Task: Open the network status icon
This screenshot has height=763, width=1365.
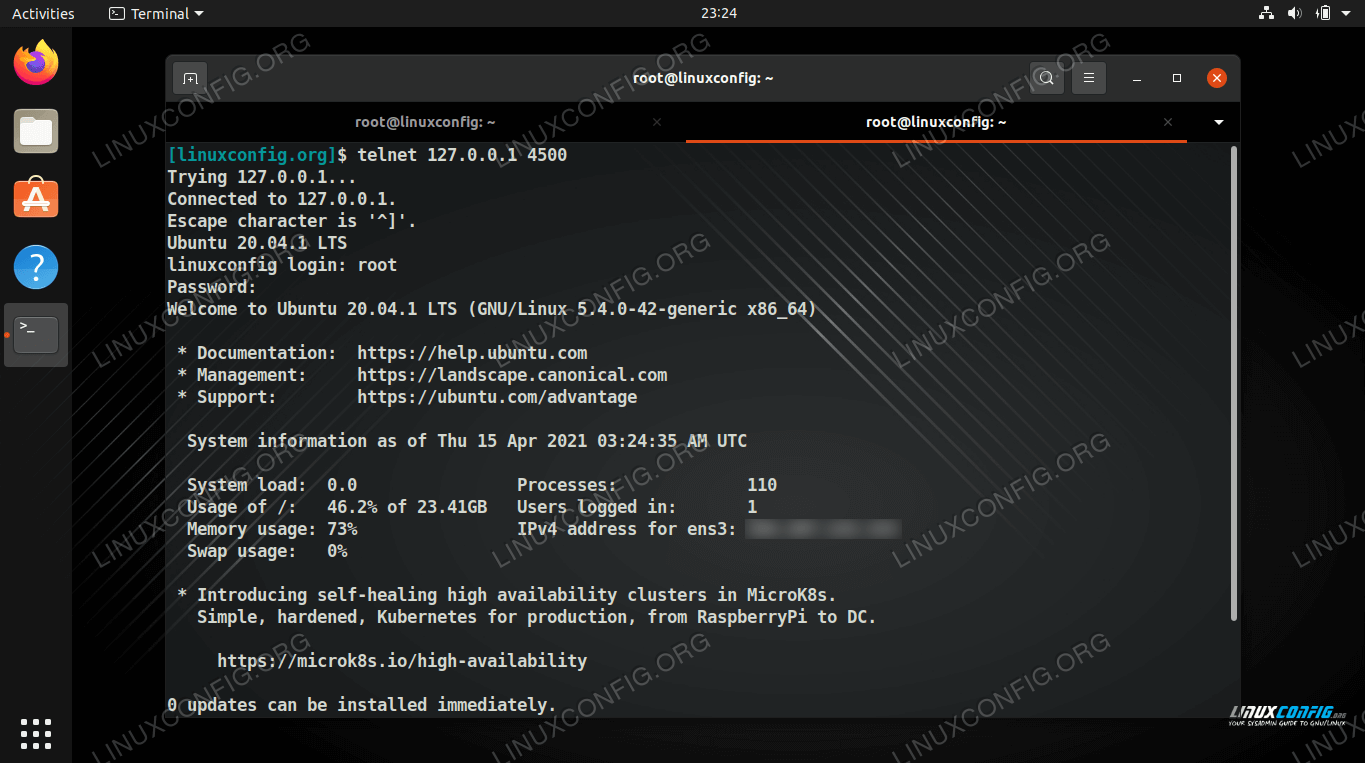Action: [1266, 13]
